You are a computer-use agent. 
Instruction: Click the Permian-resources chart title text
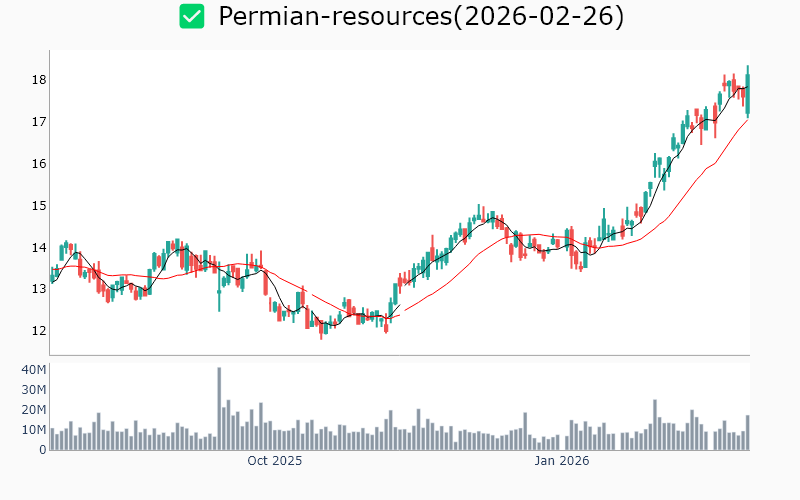point(420,17)
